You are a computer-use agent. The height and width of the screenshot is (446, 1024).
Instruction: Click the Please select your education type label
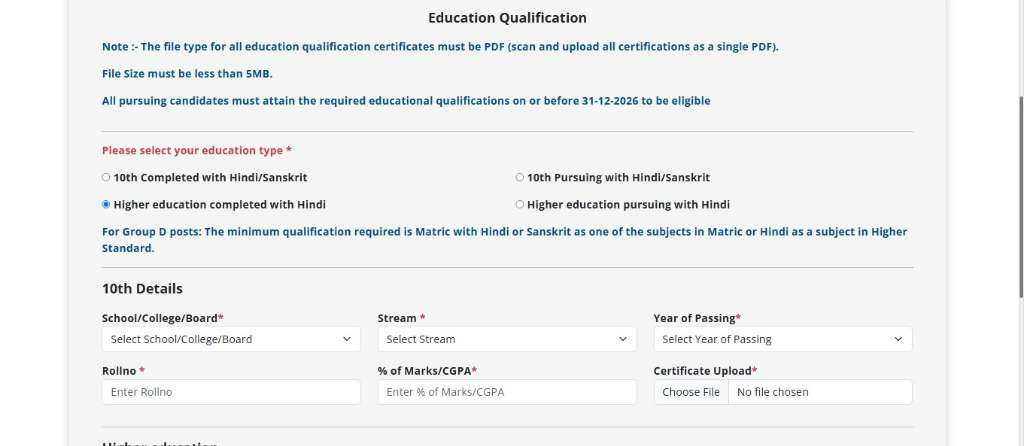[197, 150]
